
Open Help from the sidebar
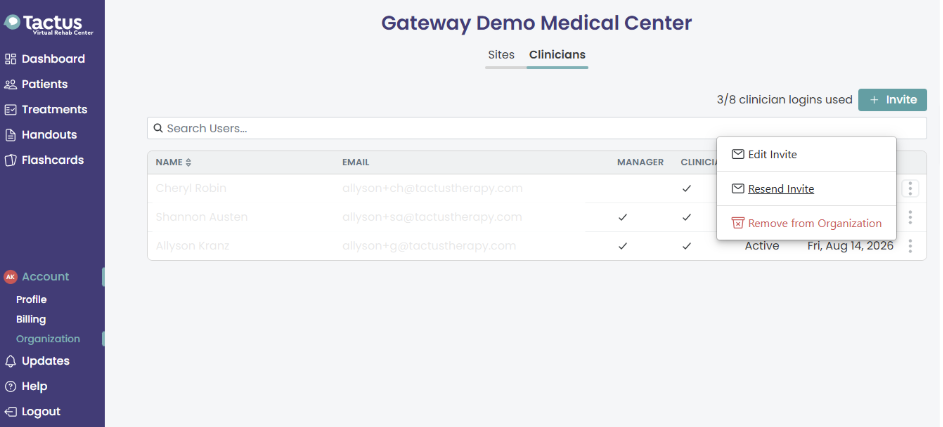[26, 386]
